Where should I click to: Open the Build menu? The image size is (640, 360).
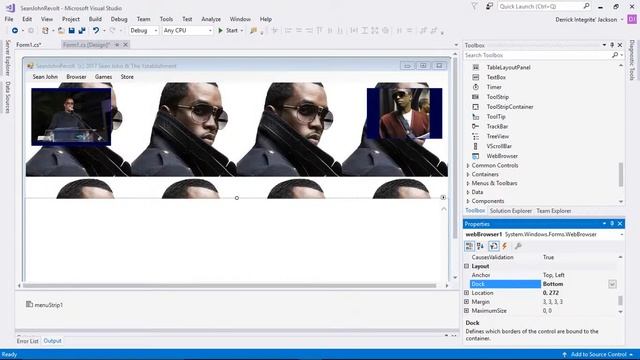point(95,19)
